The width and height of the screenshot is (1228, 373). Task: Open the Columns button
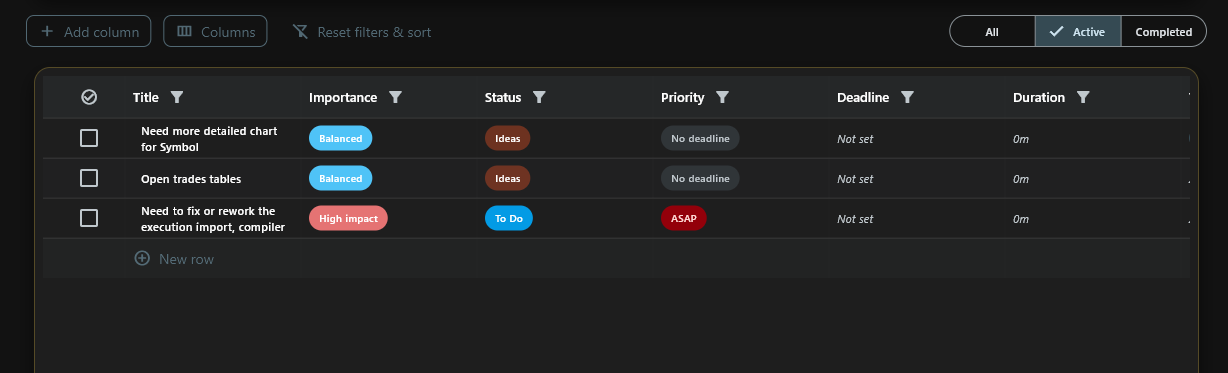click(x=215, y=31)
